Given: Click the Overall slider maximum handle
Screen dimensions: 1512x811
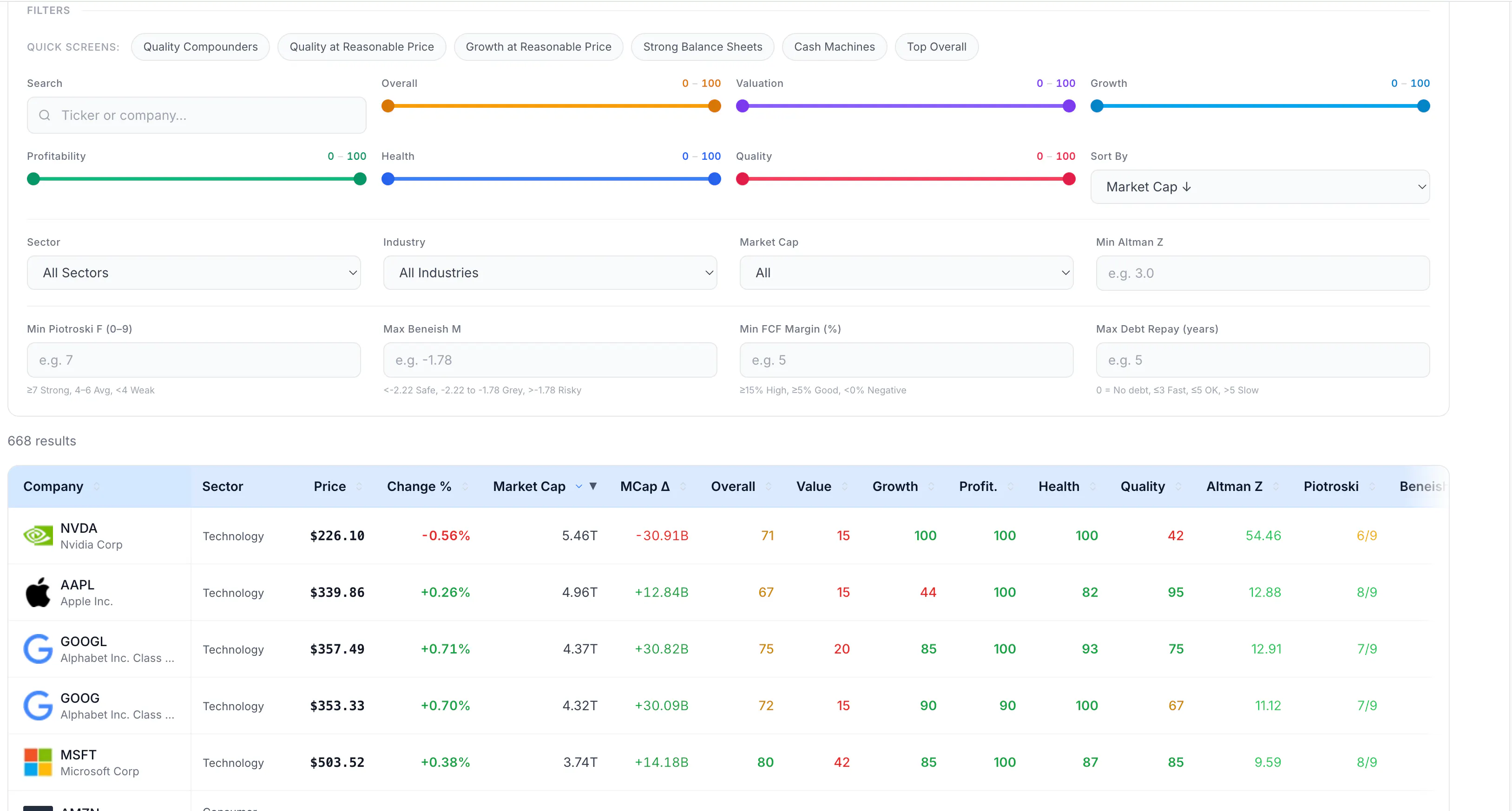Looking at the screenshot, I should click(x=714, y=106).
